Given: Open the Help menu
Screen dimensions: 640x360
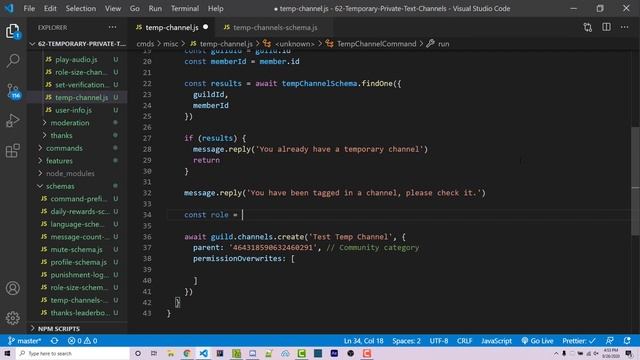Looking at the screenshot, I should [x=216, y=8].
